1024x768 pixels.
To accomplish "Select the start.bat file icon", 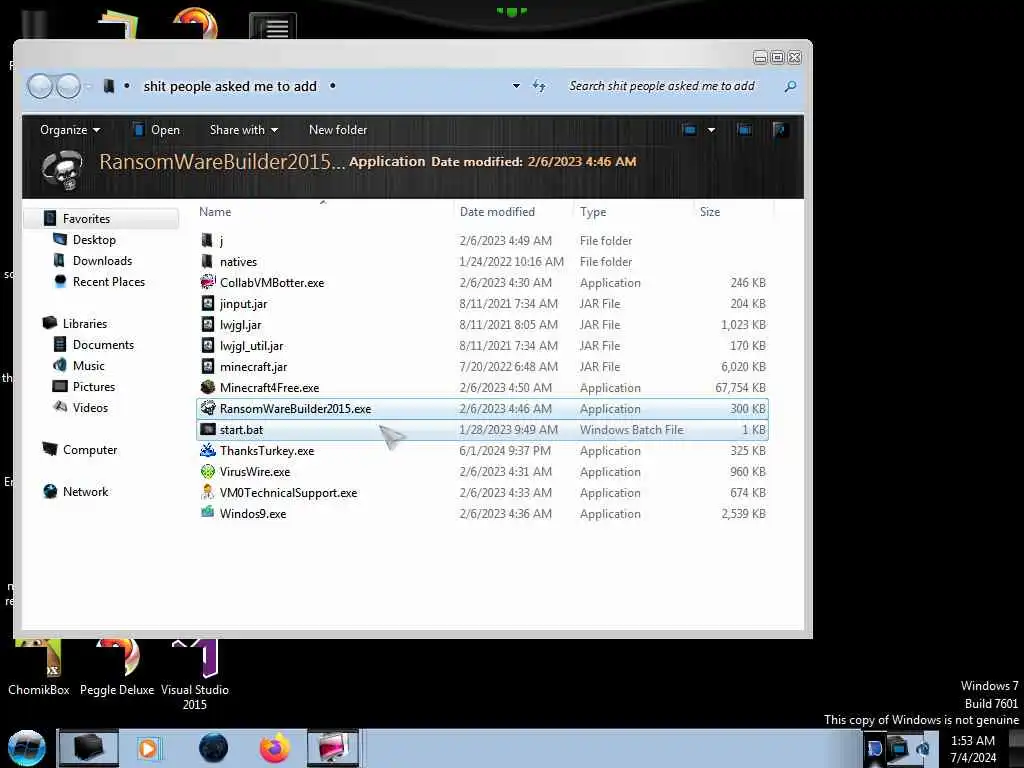I will coord(208,429).
